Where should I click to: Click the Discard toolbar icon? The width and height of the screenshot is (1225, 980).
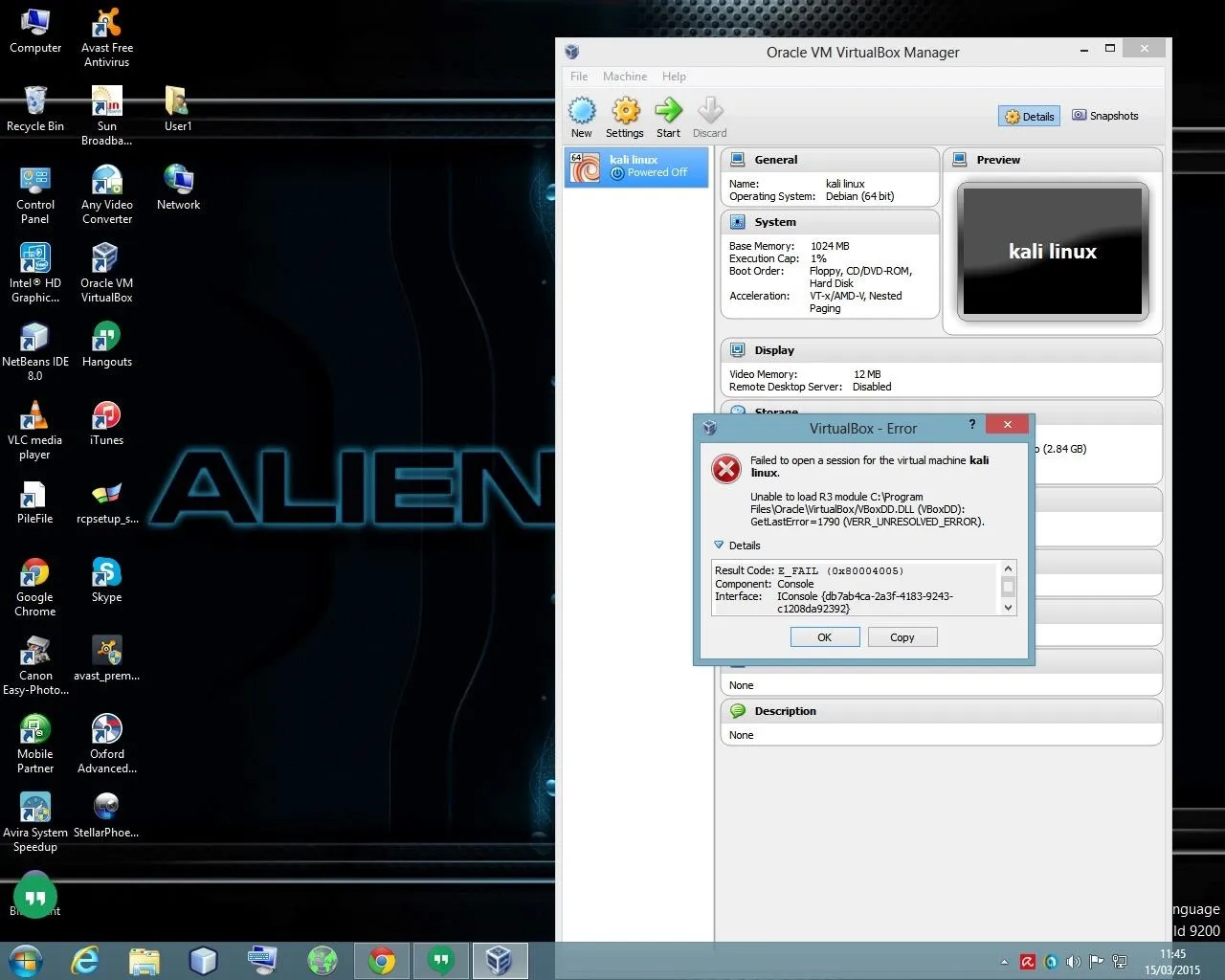click(x=710, y=118)
